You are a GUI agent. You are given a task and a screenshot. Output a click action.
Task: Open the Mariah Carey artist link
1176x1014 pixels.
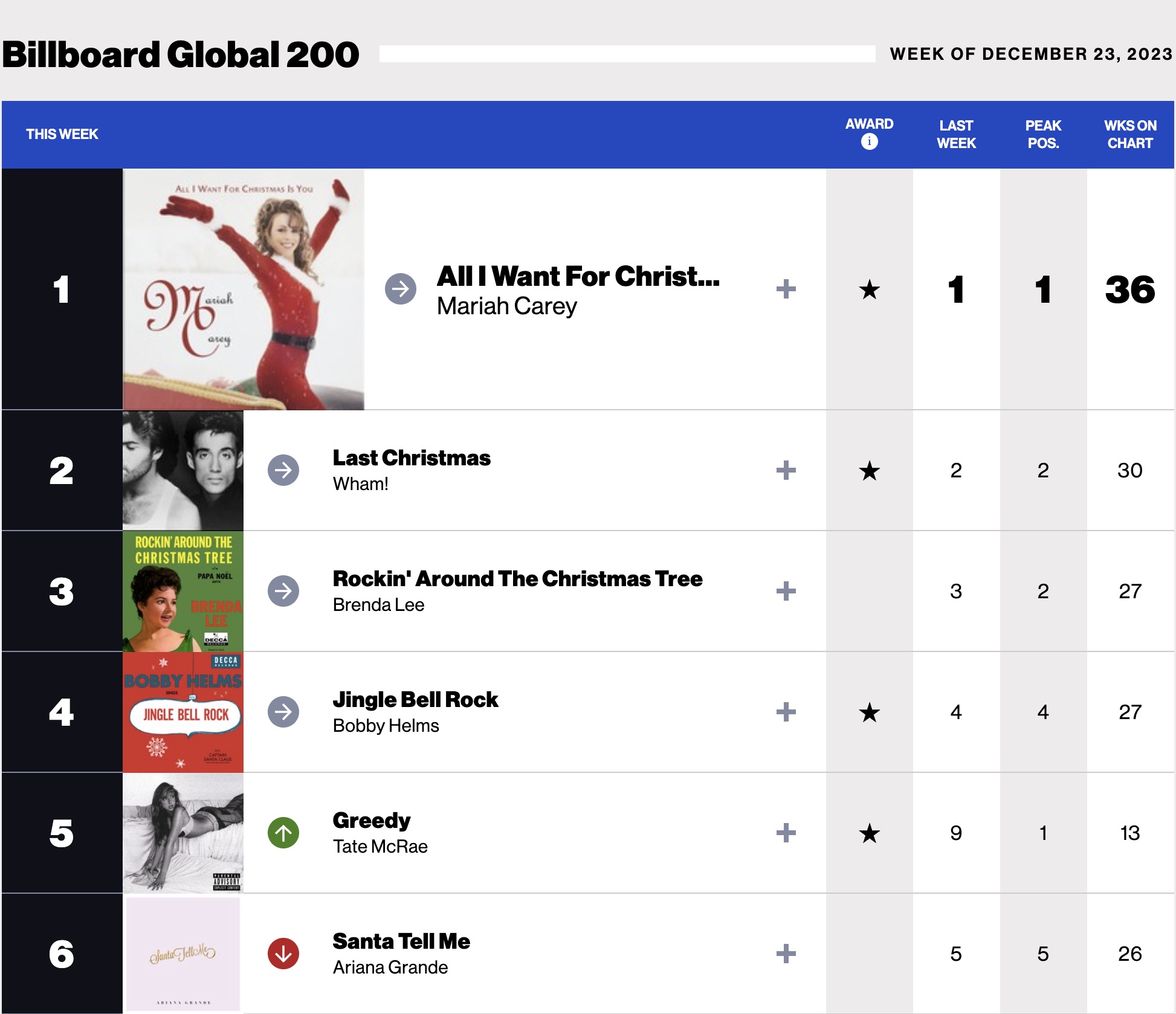coord(506,306)
